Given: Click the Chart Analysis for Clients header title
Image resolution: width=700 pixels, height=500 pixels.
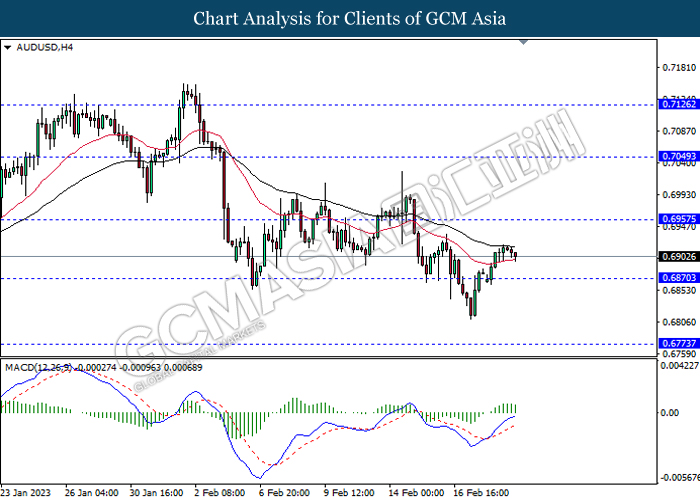Looking at the screenshot, I should coord(350,19).
